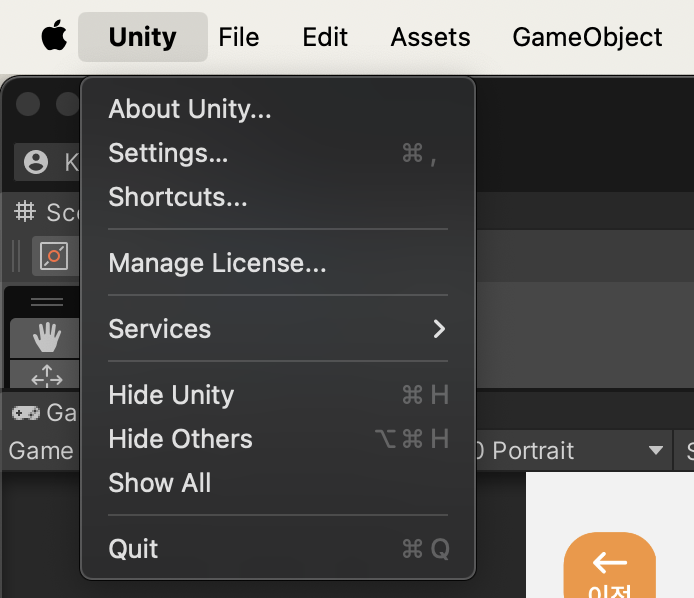Open Shortcuts... from the Unity menu

278,197
